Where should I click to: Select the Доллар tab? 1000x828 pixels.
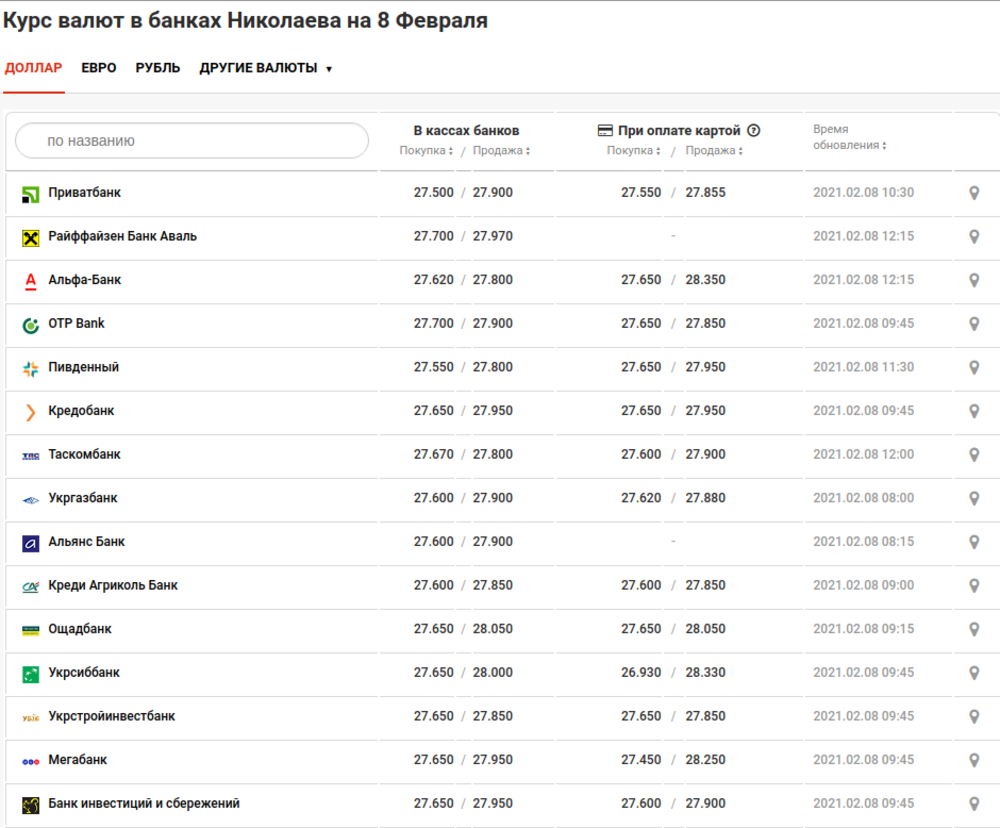(x=33, y=68)
